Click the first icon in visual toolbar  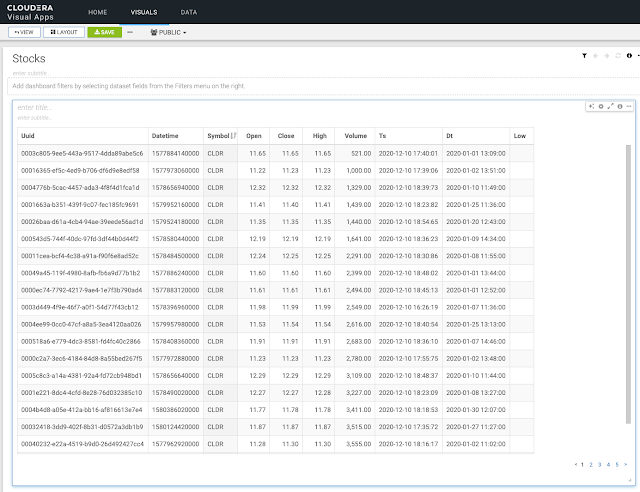[x=591, y=106]
